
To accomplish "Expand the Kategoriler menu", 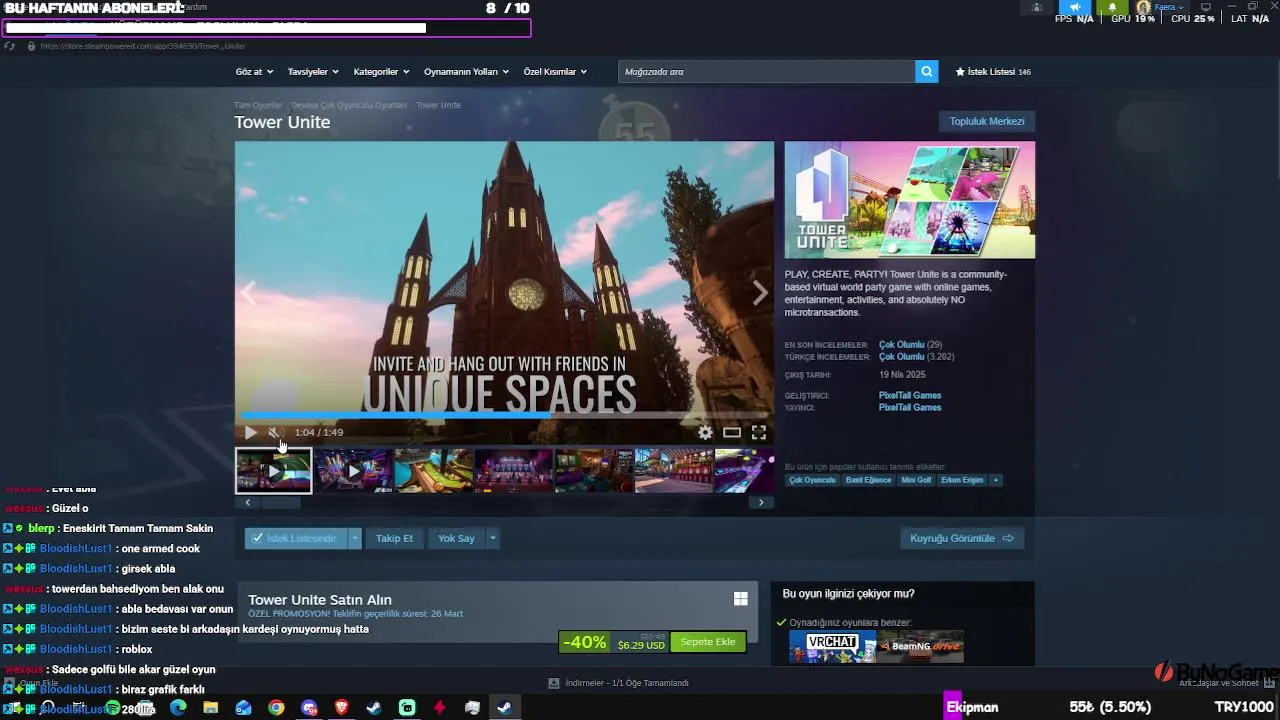I will [381, 72].
